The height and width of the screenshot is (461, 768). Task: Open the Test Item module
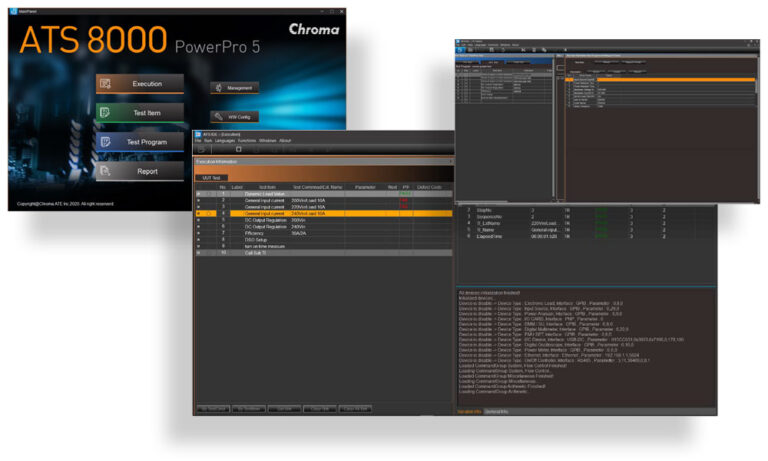tap(140, 113)
